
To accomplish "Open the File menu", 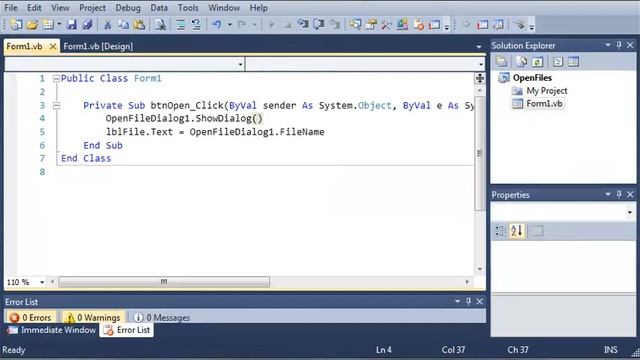I will pos(11,8).
